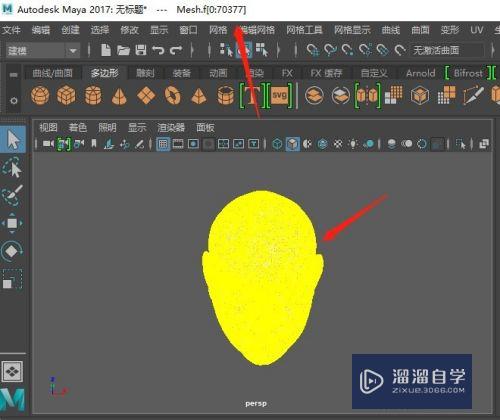
Task: Open the shelf options gear menu
Action: [x=14, y=100]
